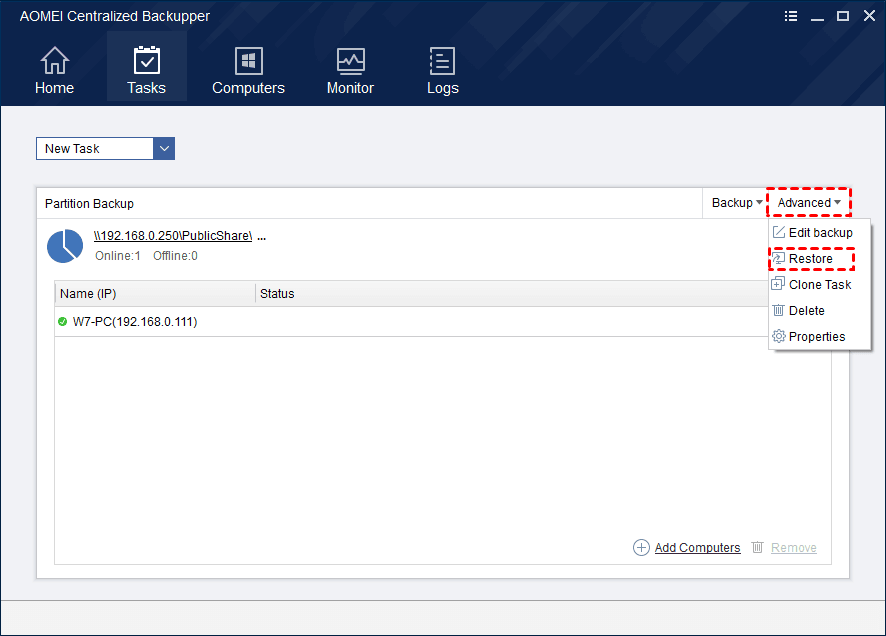The image size is (886, 636).
Task: Click the Partition Backup task title
Action: [x=89, y=204]
